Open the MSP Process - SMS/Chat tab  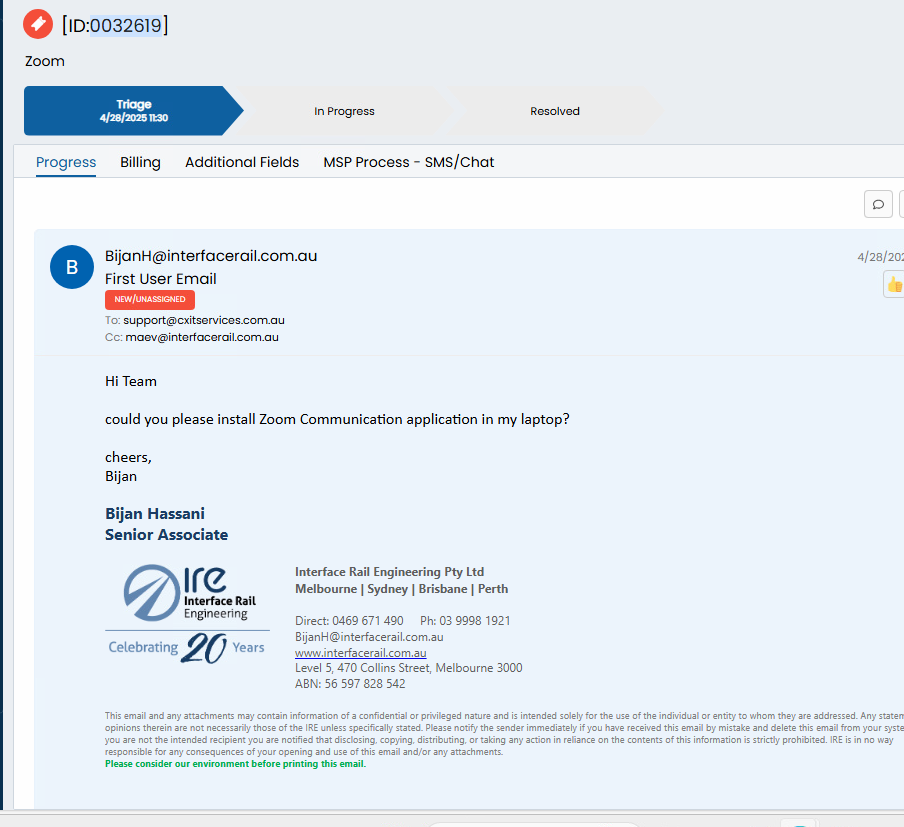point(409,162)
